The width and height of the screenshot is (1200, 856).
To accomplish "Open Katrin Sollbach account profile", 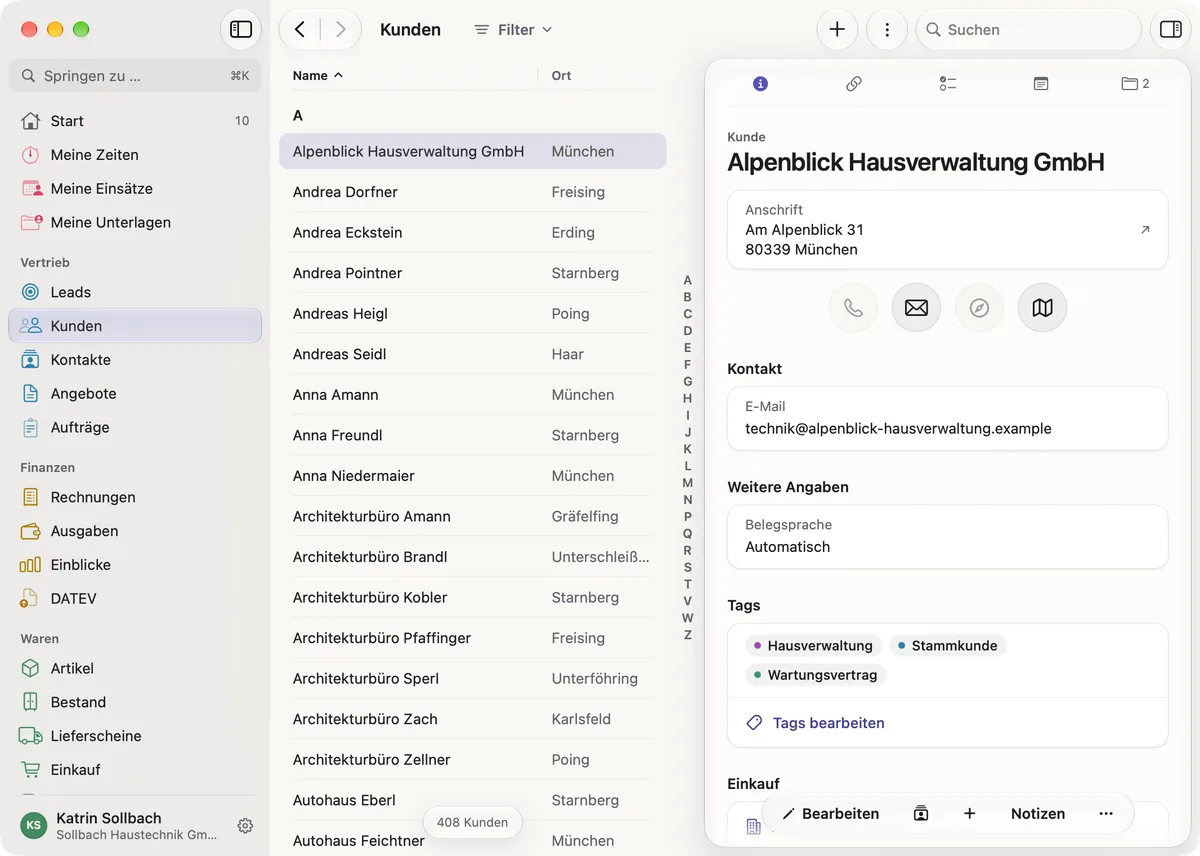I will [120, 826].
